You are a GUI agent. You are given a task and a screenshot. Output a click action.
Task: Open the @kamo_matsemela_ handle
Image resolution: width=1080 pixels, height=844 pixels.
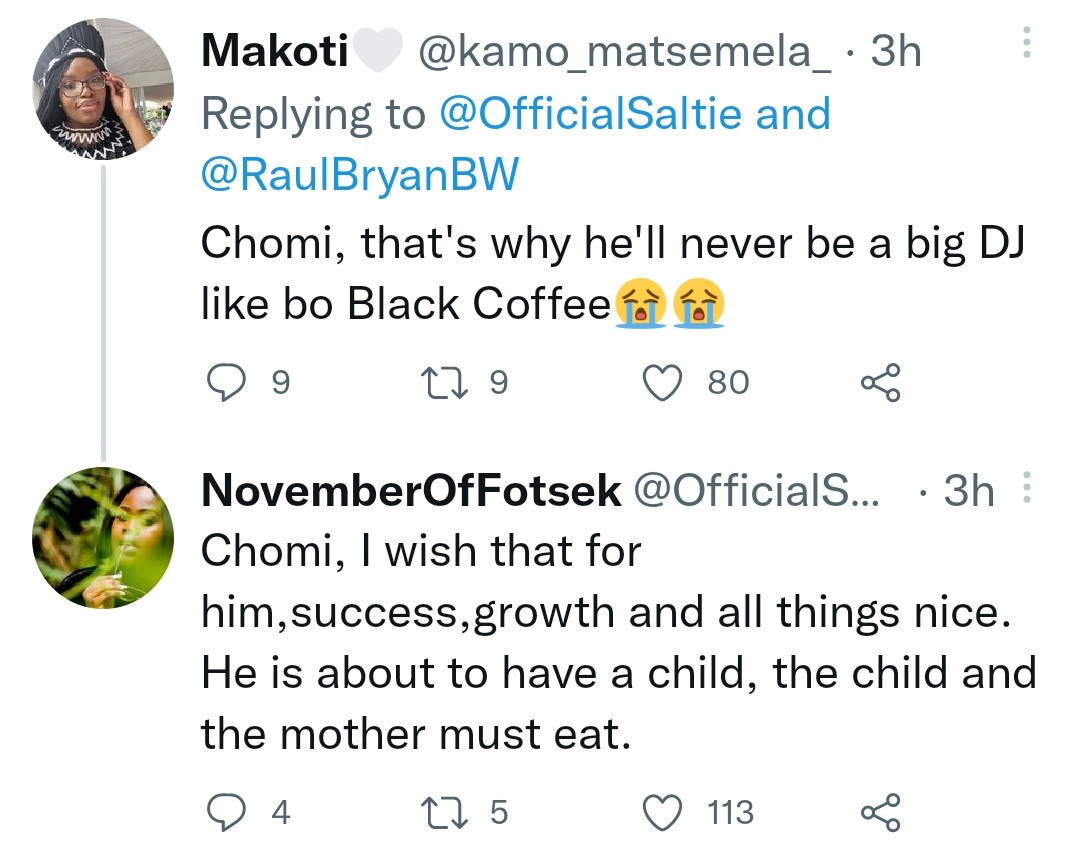[622, 51]
